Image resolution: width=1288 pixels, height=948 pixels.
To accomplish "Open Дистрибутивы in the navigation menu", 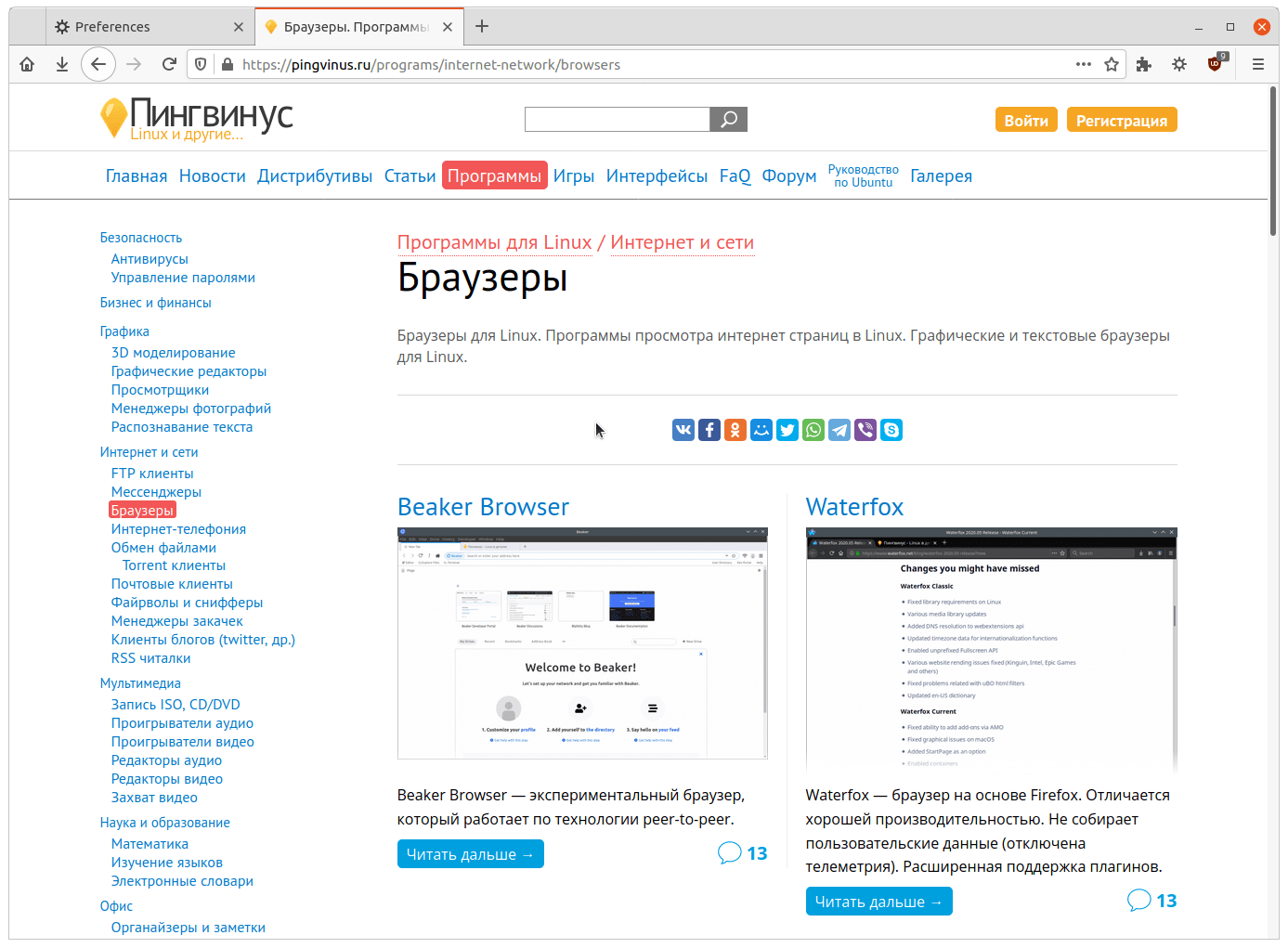I will coord(315,175).
